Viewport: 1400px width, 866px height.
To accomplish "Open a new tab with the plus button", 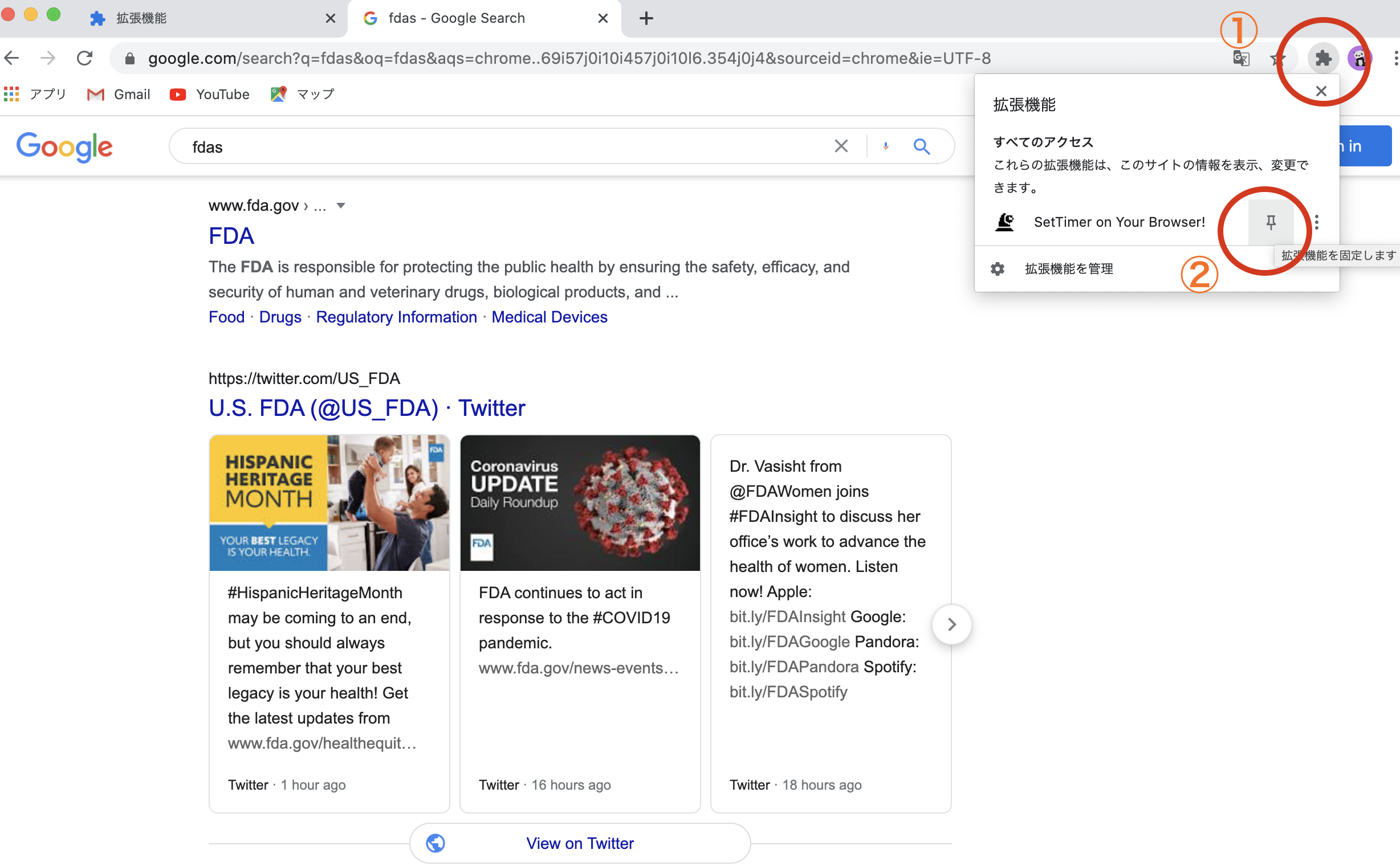I will [646, 18].
